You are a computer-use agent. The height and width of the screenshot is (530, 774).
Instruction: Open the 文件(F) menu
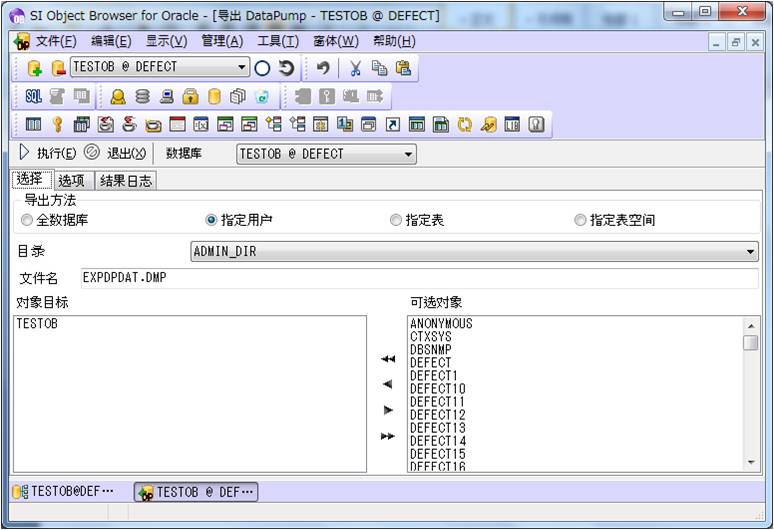click(56, 41)
